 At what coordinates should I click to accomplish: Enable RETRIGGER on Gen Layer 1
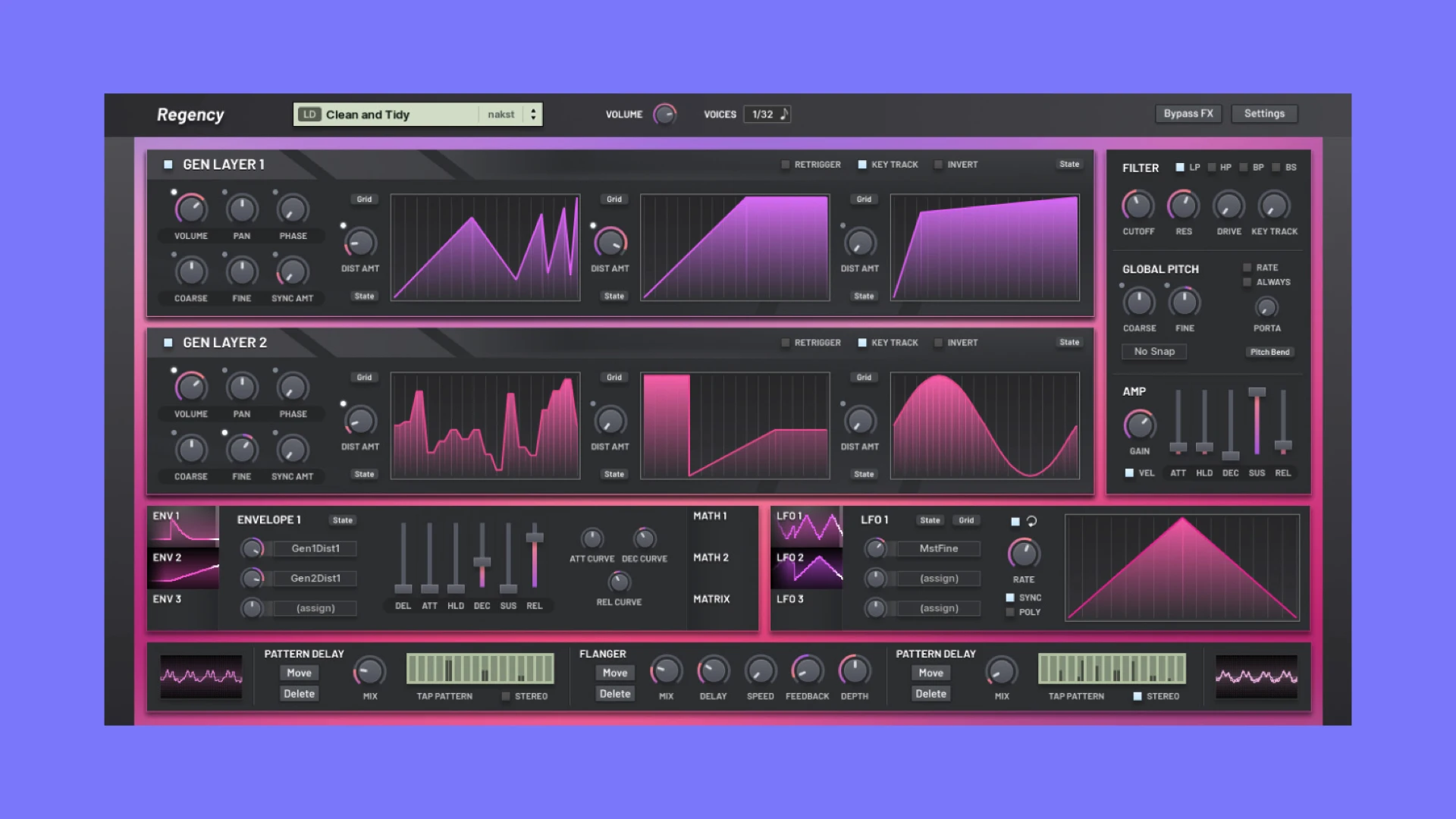click(786, 165)
